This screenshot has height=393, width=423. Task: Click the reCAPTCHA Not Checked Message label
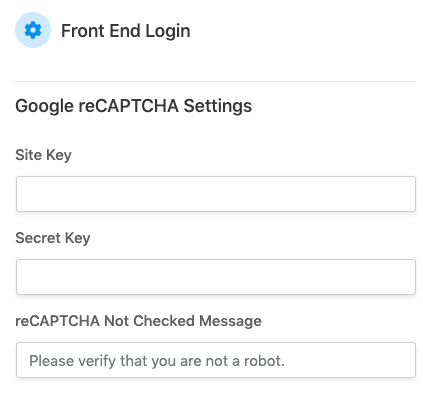(x=138, y=321)
